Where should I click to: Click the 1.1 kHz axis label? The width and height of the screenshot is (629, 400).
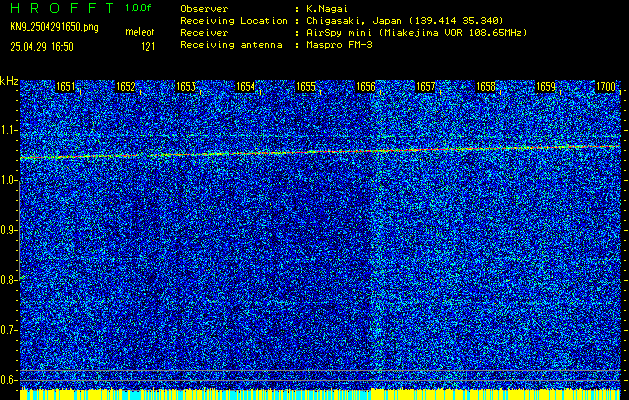pyautogui.click(x=8, y=130)
